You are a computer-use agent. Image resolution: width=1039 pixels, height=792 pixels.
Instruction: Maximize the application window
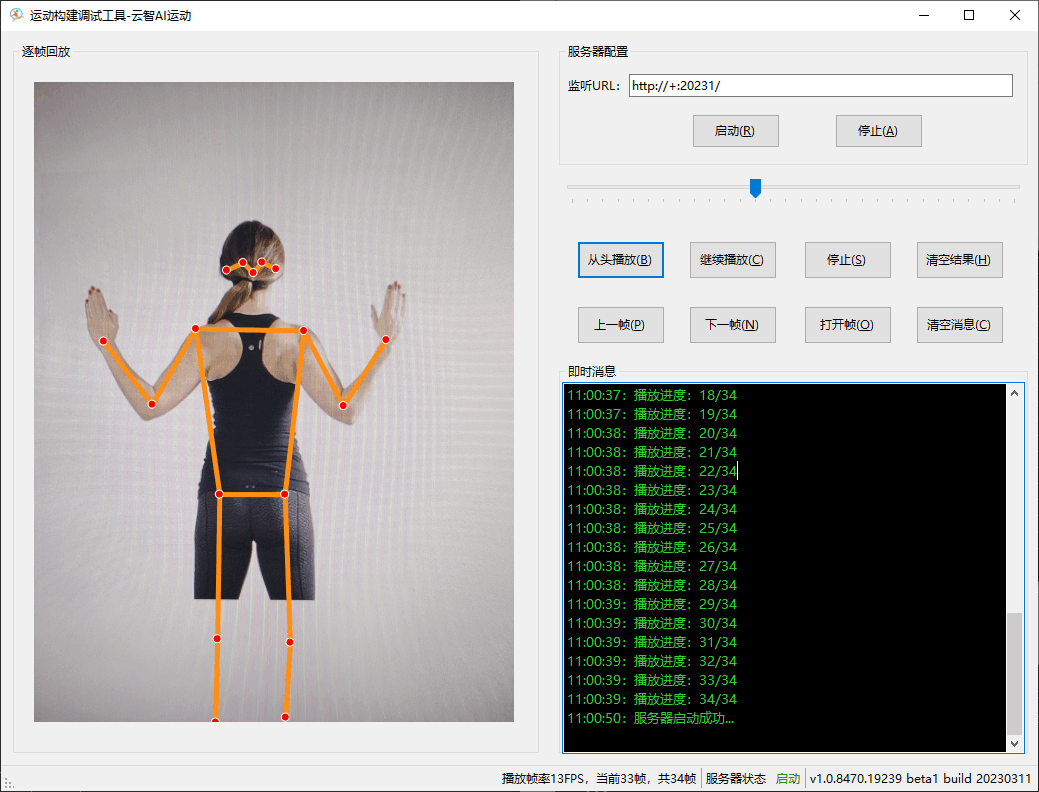[x=968, y=15]
